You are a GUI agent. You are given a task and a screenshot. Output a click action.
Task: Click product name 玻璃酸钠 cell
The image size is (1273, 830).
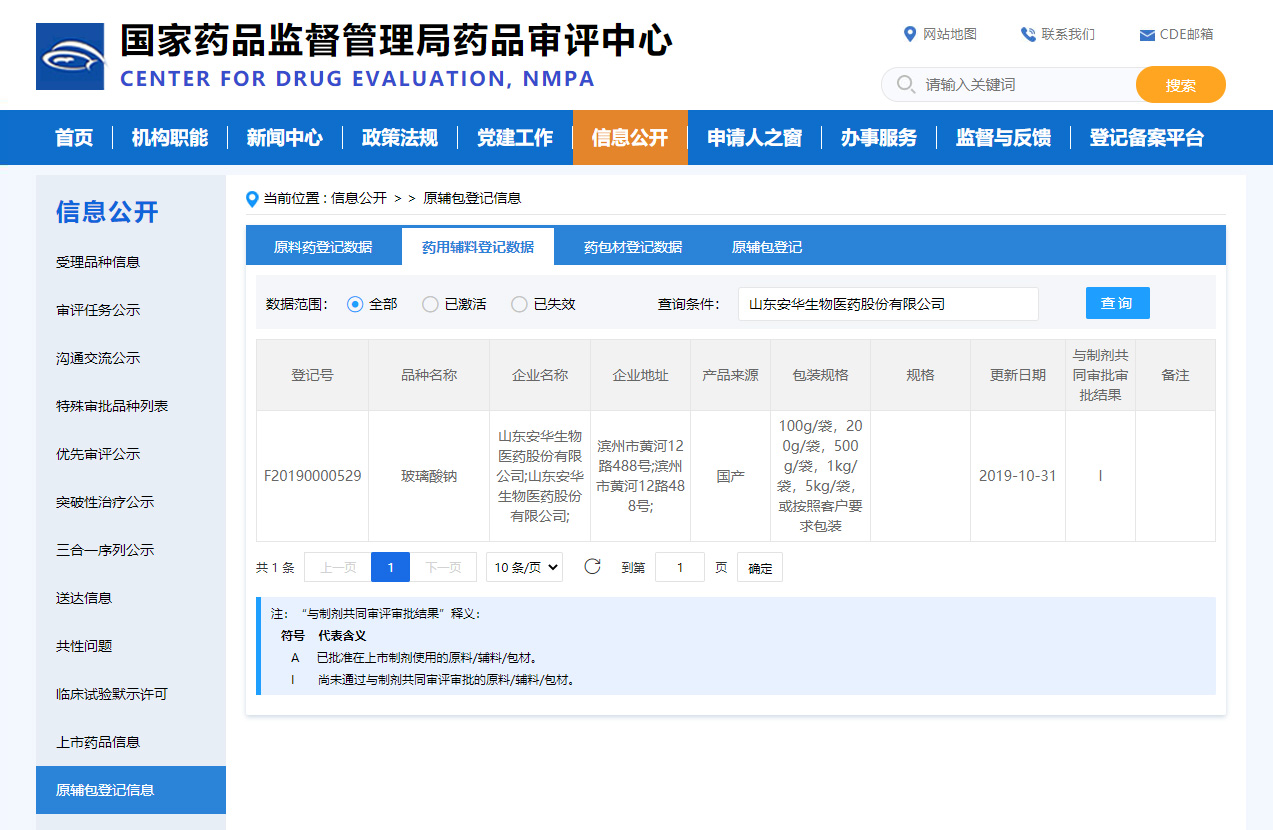pyautogui.click(x=429, y=476)
